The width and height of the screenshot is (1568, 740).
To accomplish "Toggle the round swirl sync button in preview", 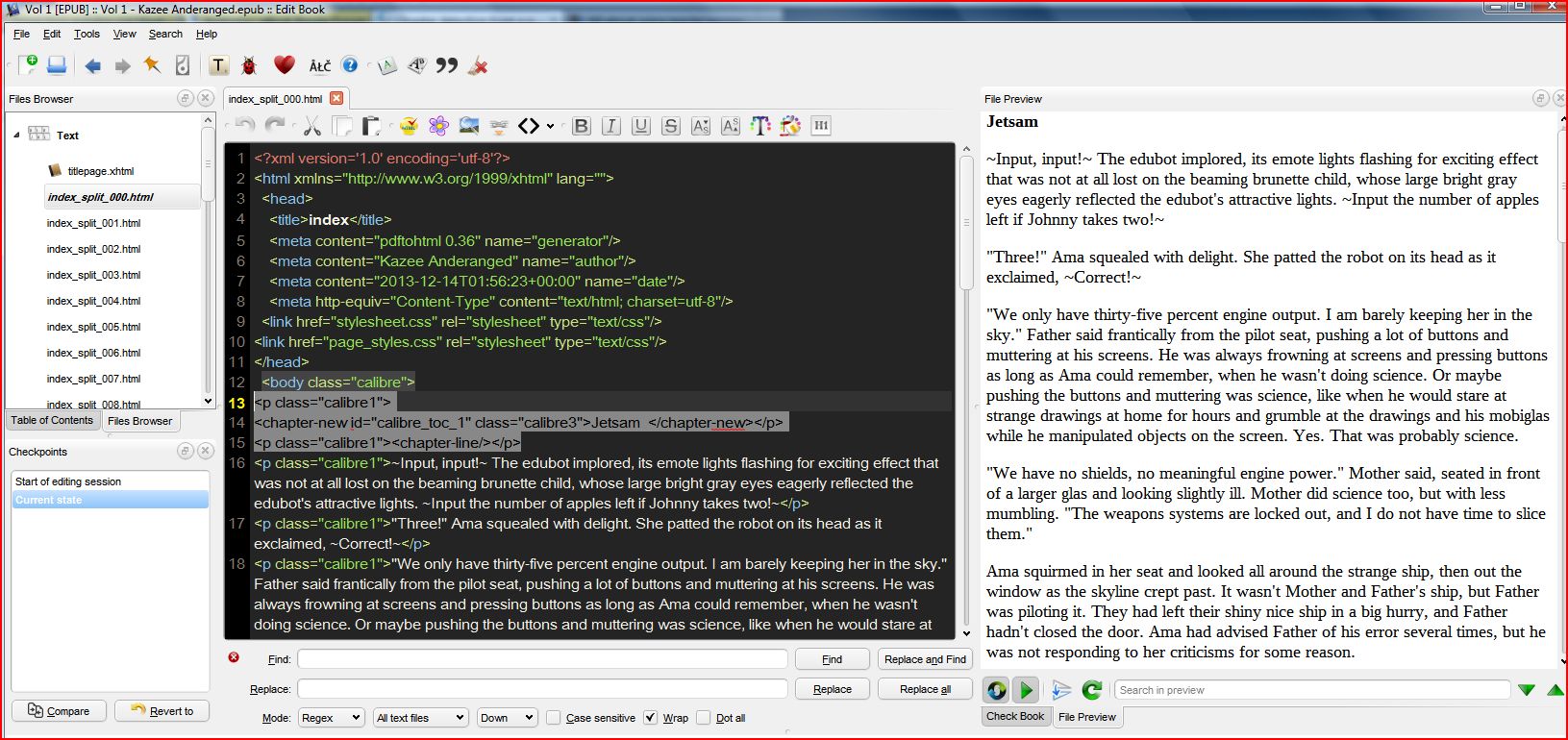I will (x=997, y=690).
